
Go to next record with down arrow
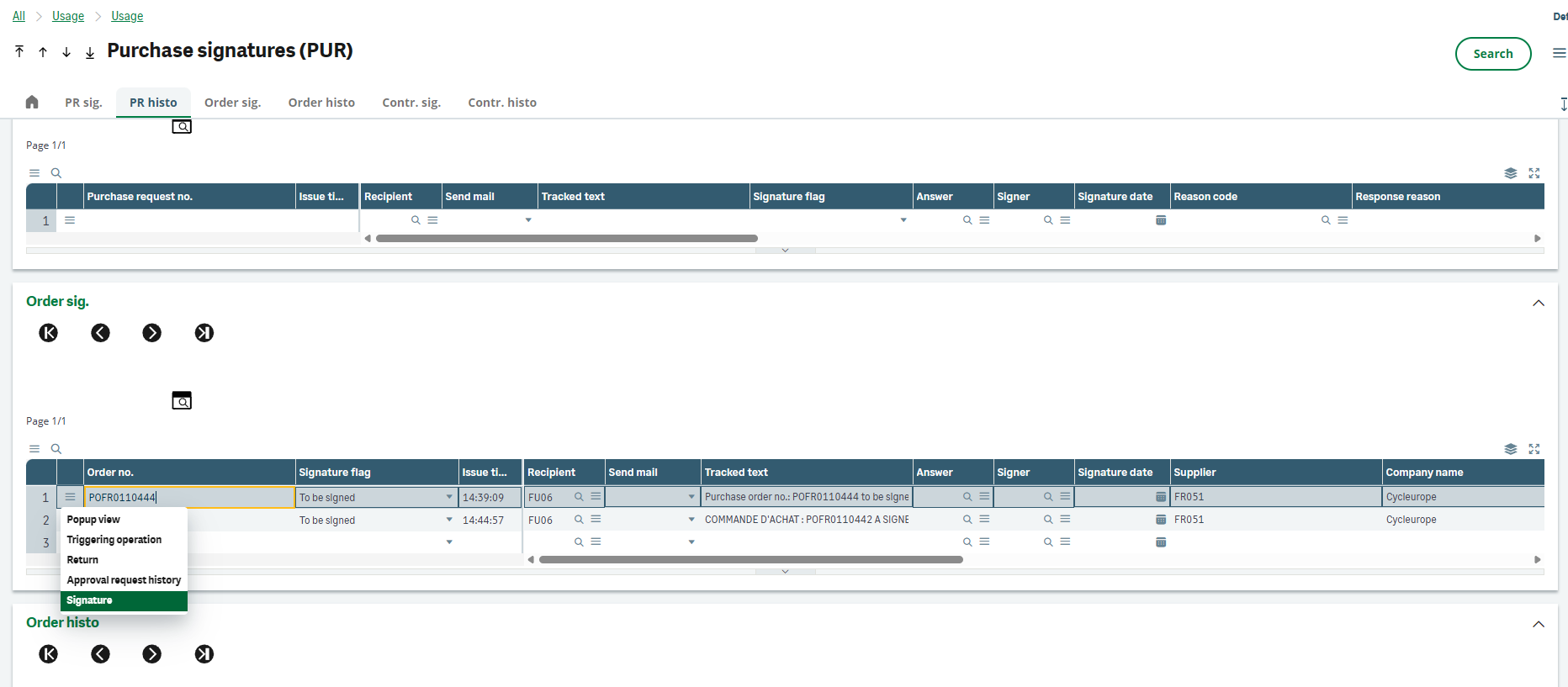[66, 52]
